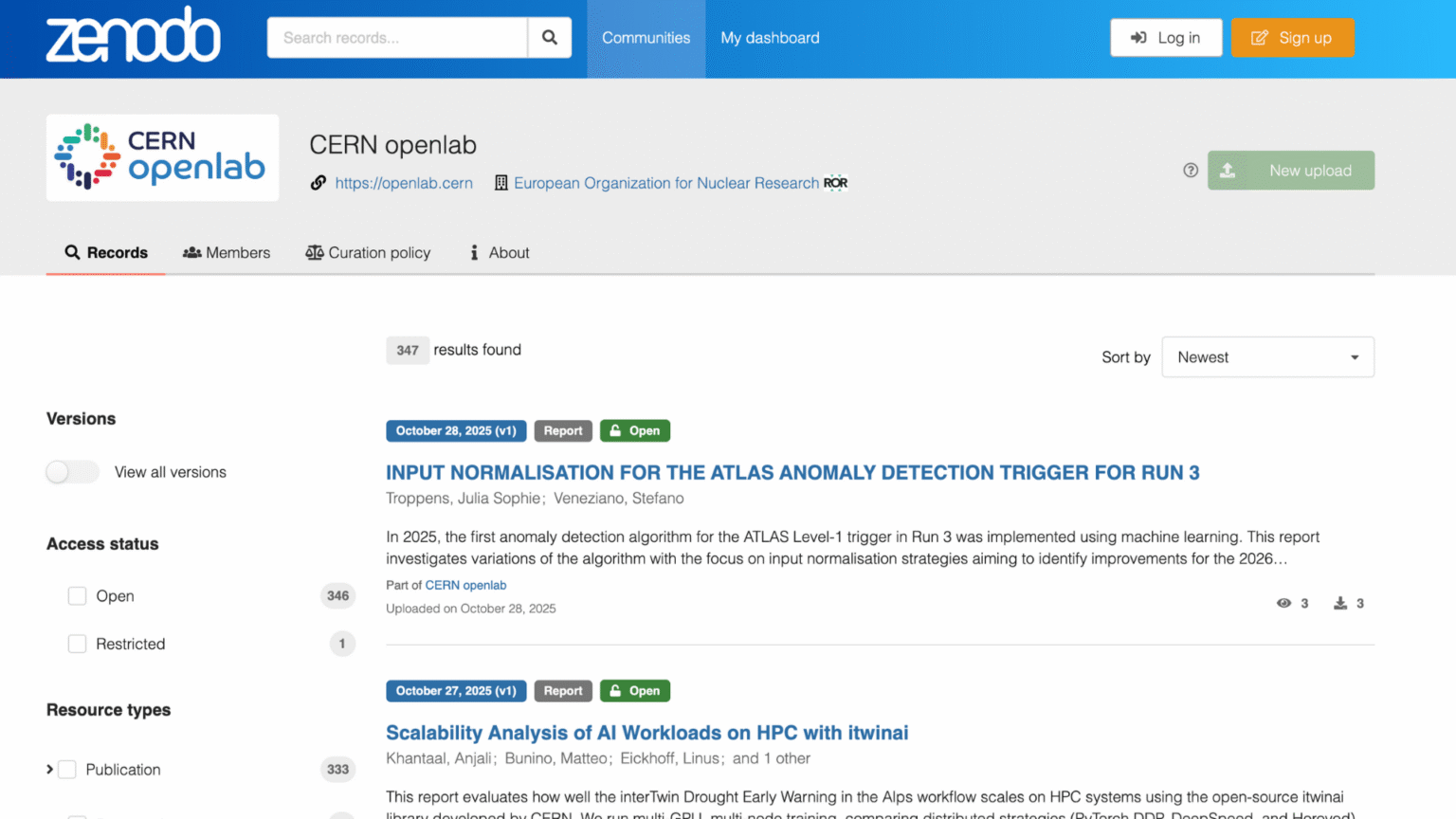Enable View all versions
Viewport: 1456px width, 819px height.
click(72, 471)
